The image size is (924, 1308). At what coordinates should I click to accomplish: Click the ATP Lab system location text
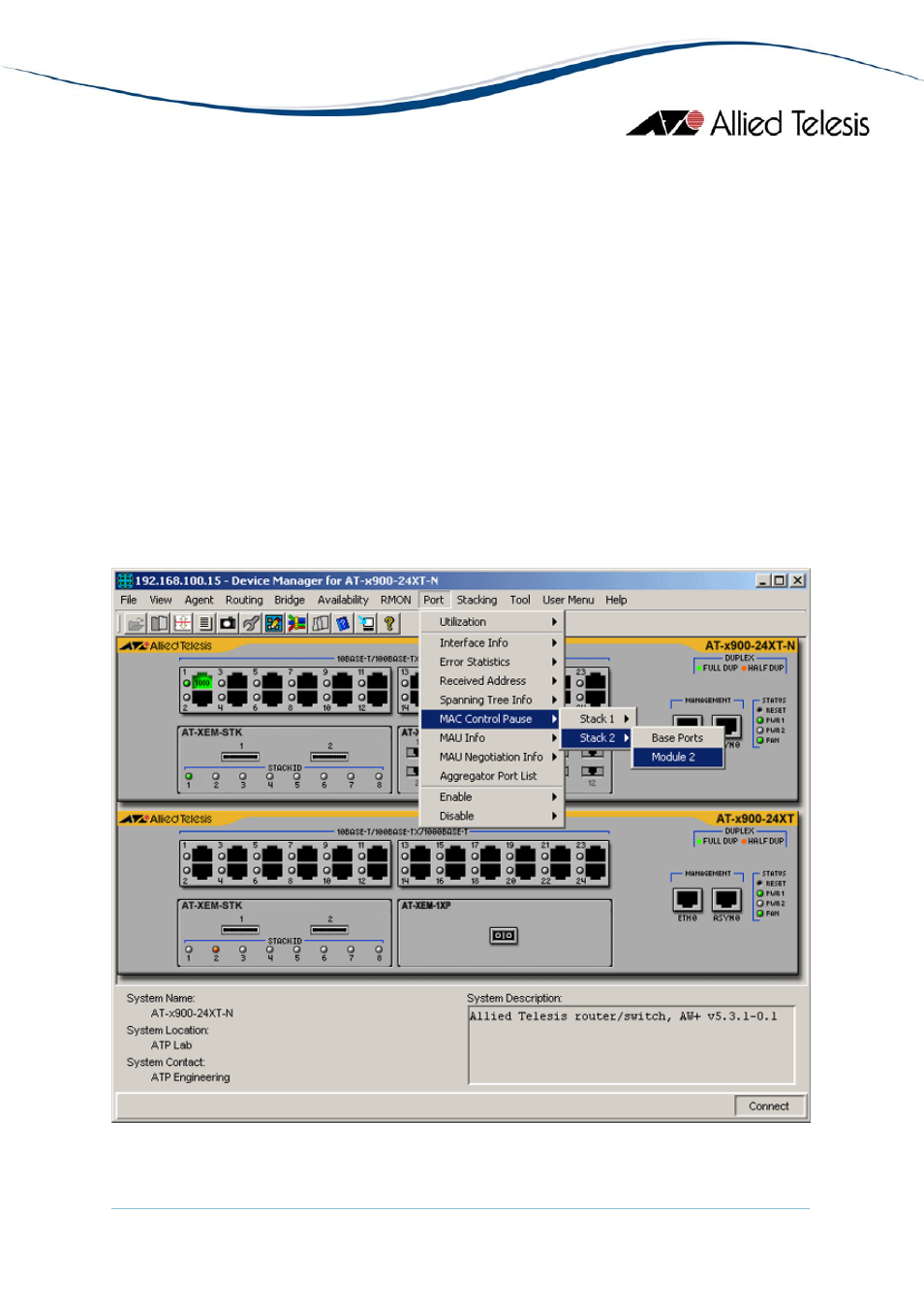pos(171,1045)
